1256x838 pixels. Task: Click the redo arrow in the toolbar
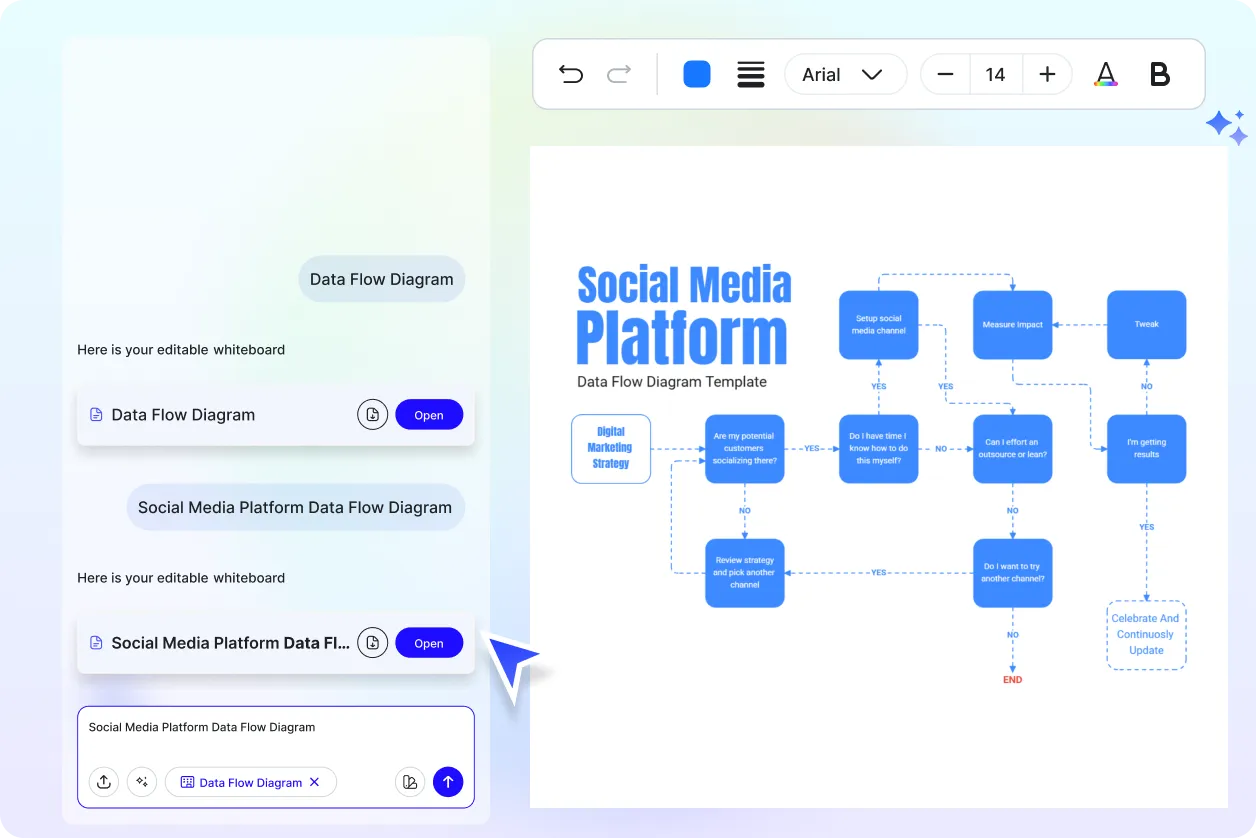619,74
